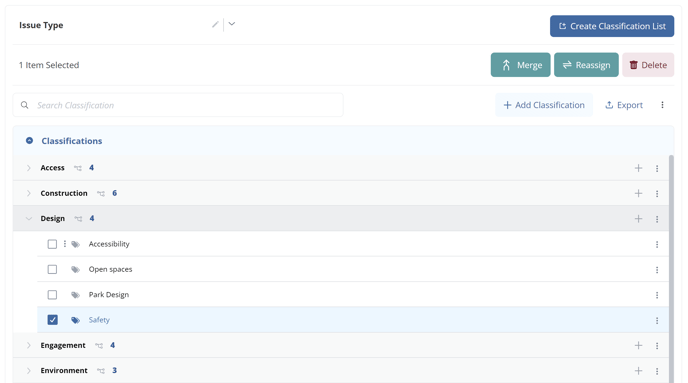Check the Park Design checkbox

click(x=52, y=295)
